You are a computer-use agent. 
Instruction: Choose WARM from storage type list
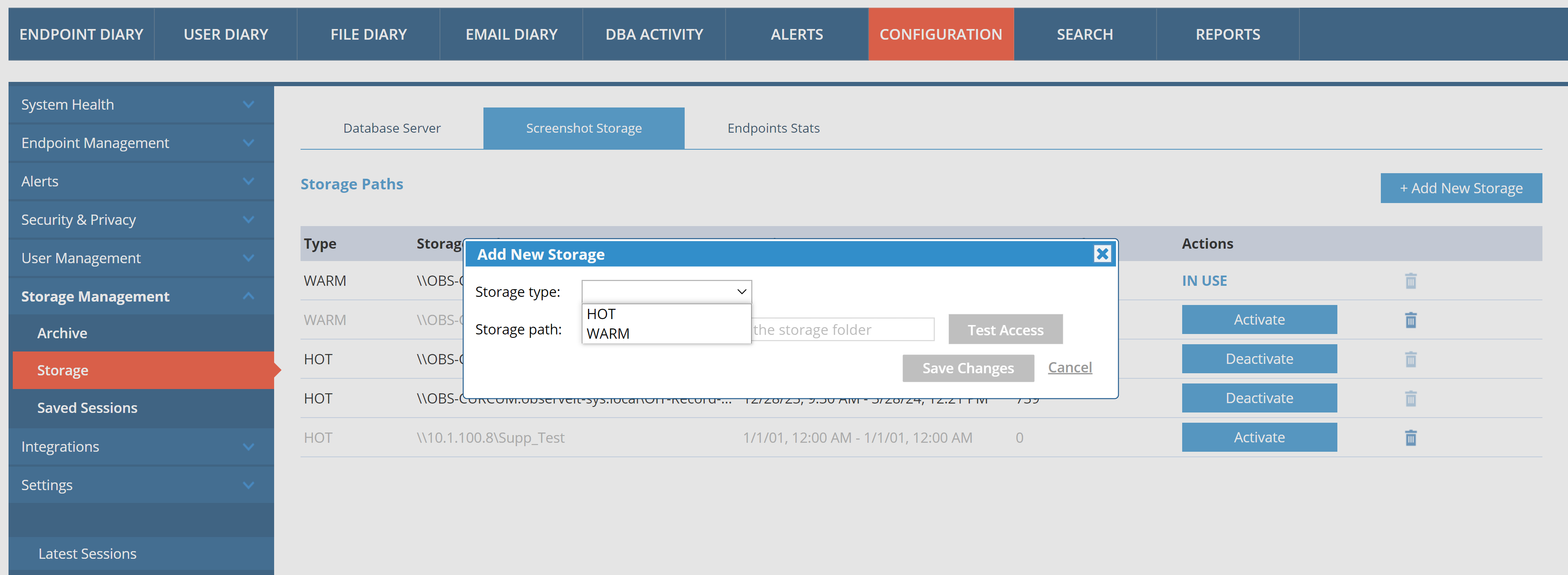[608, 334]
